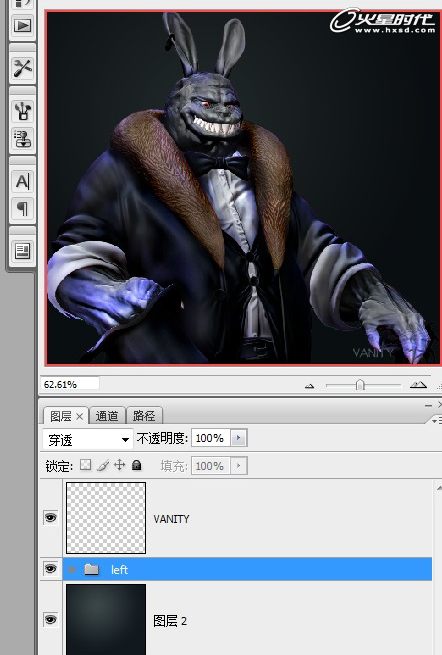This screenshot has height=655, width=442.
Task: Open the Layers panel options menu icon
Action: 437,421
